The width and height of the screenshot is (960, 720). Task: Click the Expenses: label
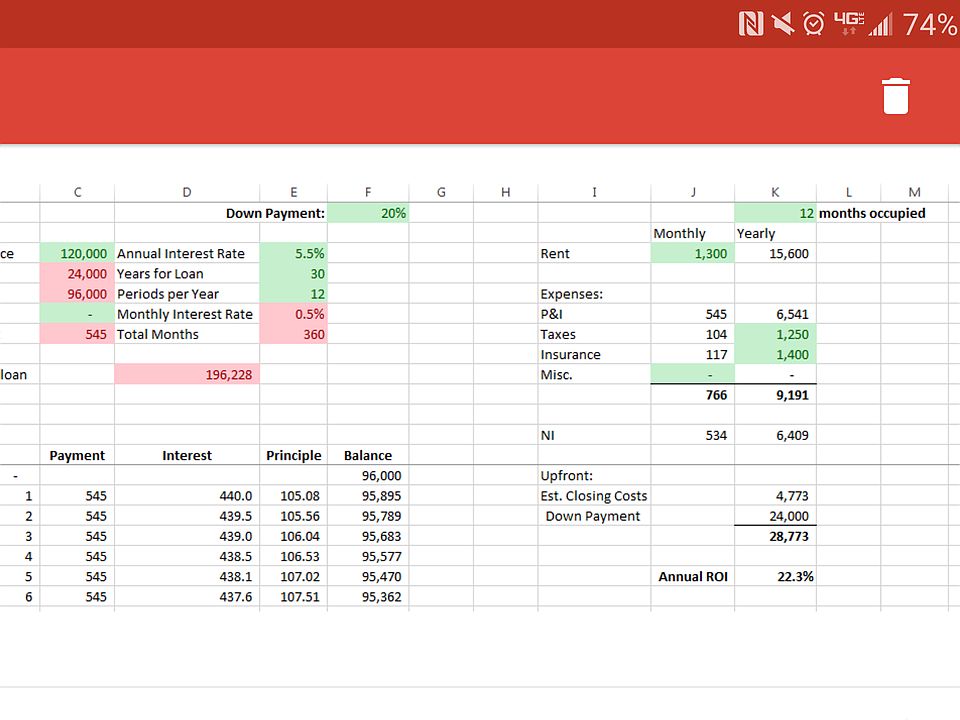coord(572,294)
